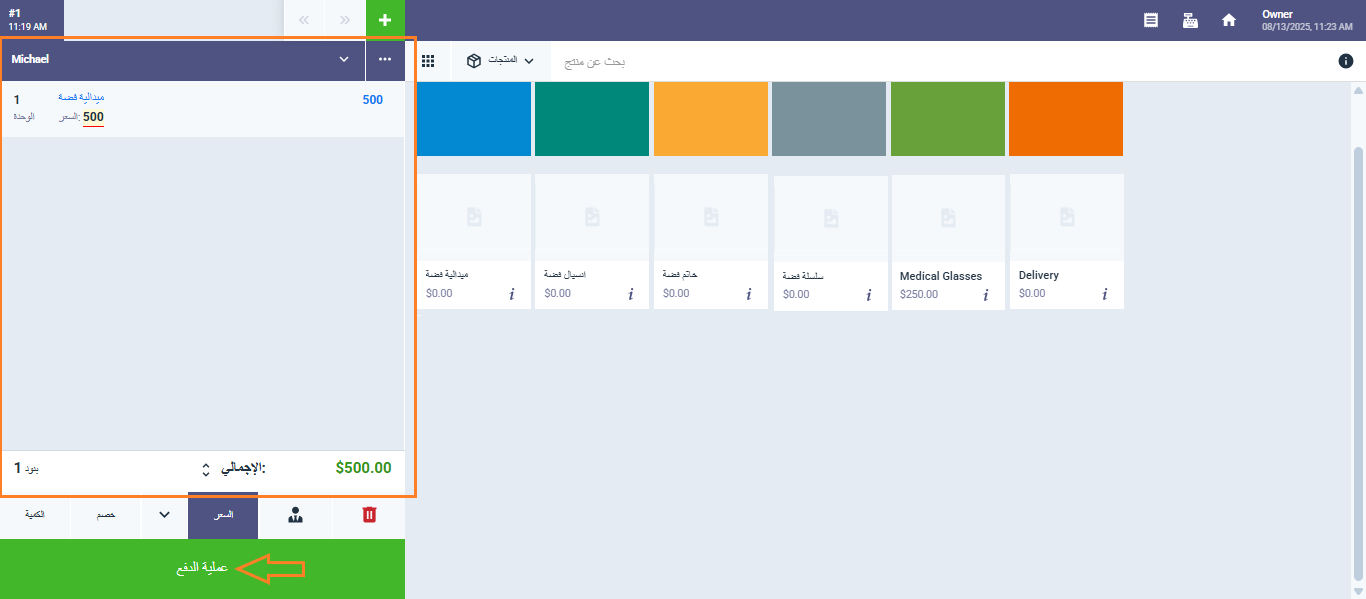Screen dimensions: 1366x599
Task: Click the red trash delete icon
Action: pos(369,515)
